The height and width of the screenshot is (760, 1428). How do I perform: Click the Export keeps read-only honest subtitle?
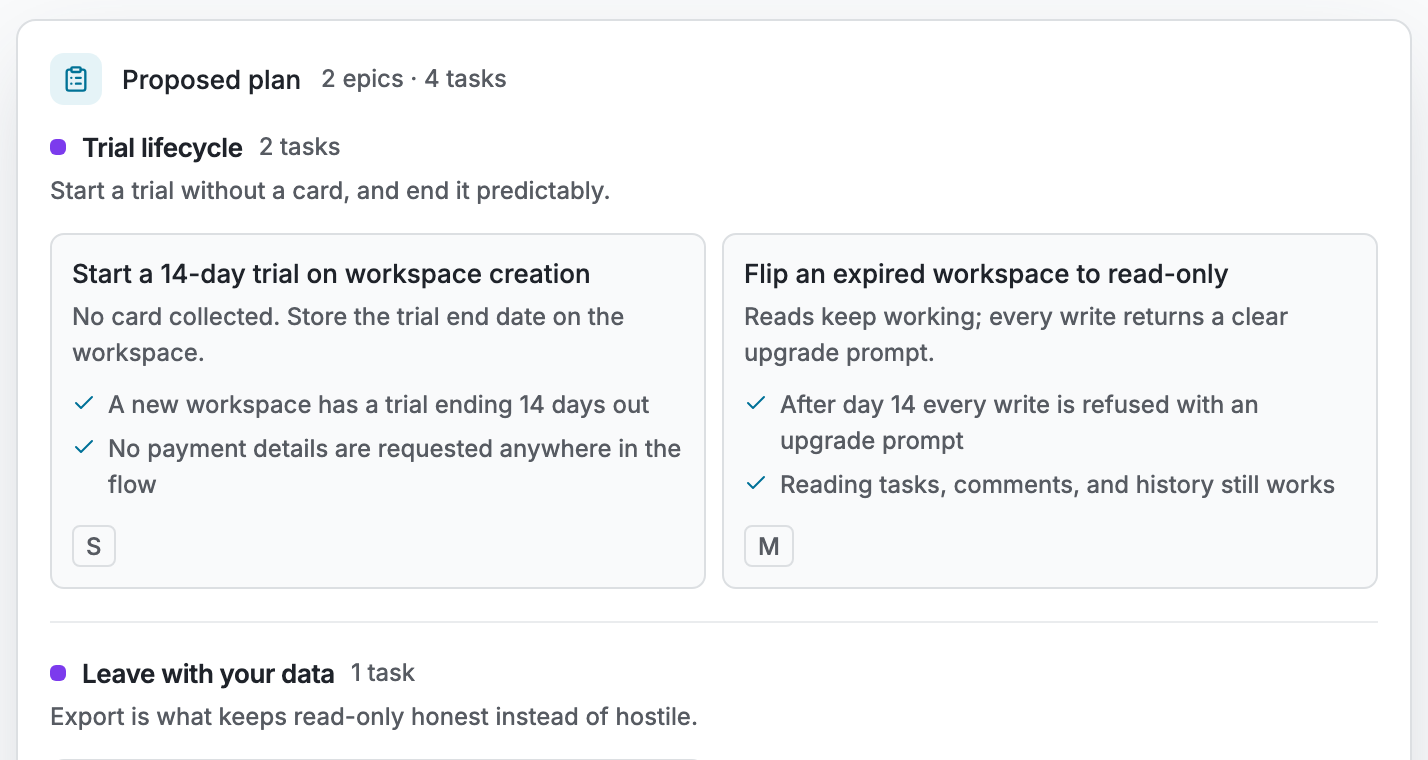(x=373, y=717)
